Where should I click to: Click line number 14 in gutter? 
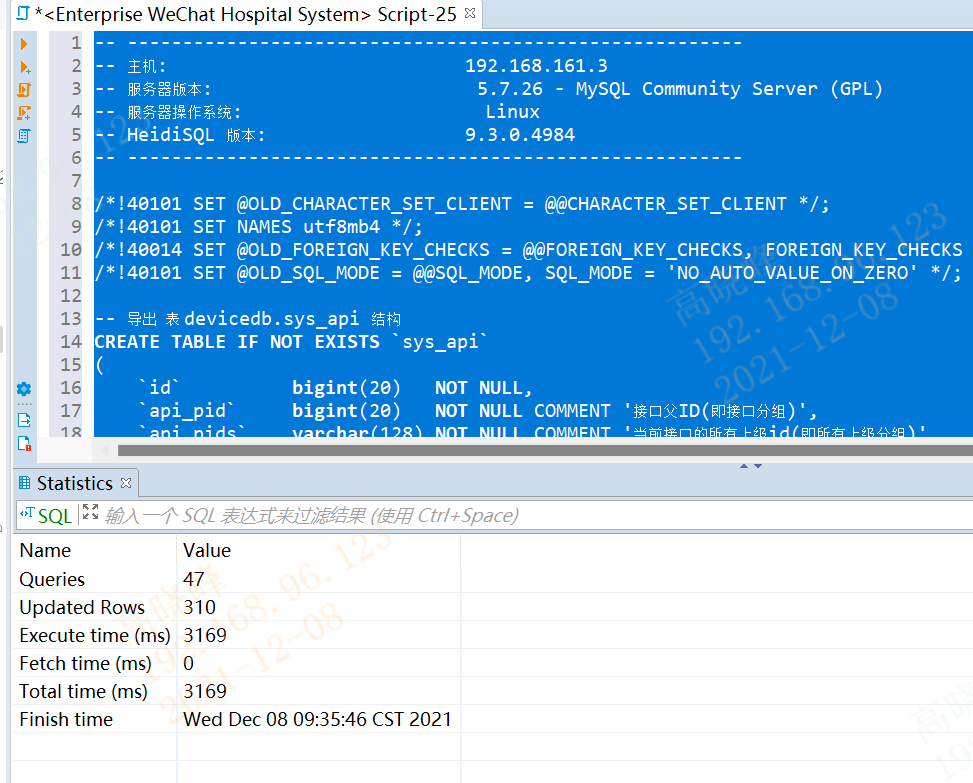(x=71, y=342)
